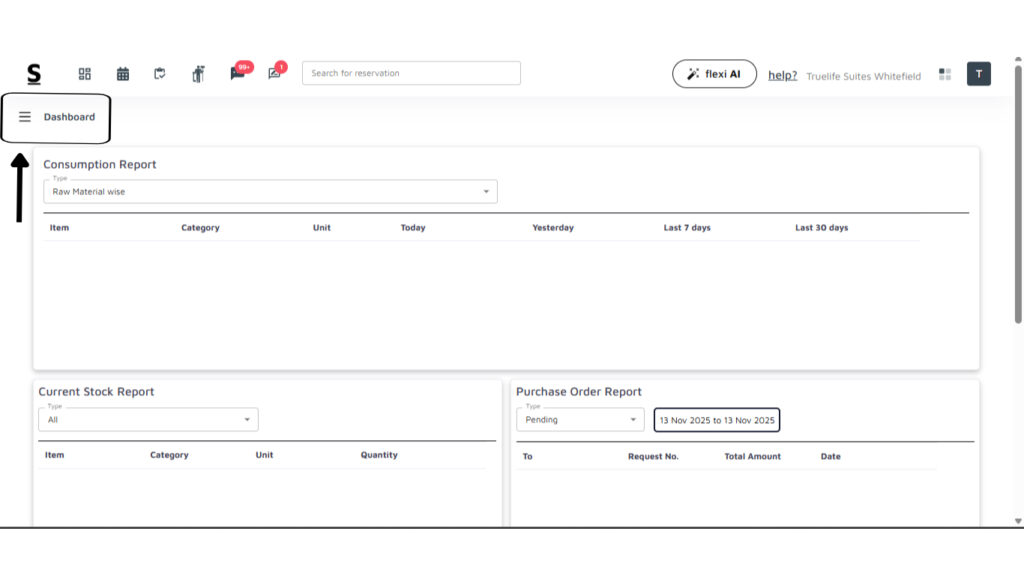Open chat messages with 99+ badge

238,73
